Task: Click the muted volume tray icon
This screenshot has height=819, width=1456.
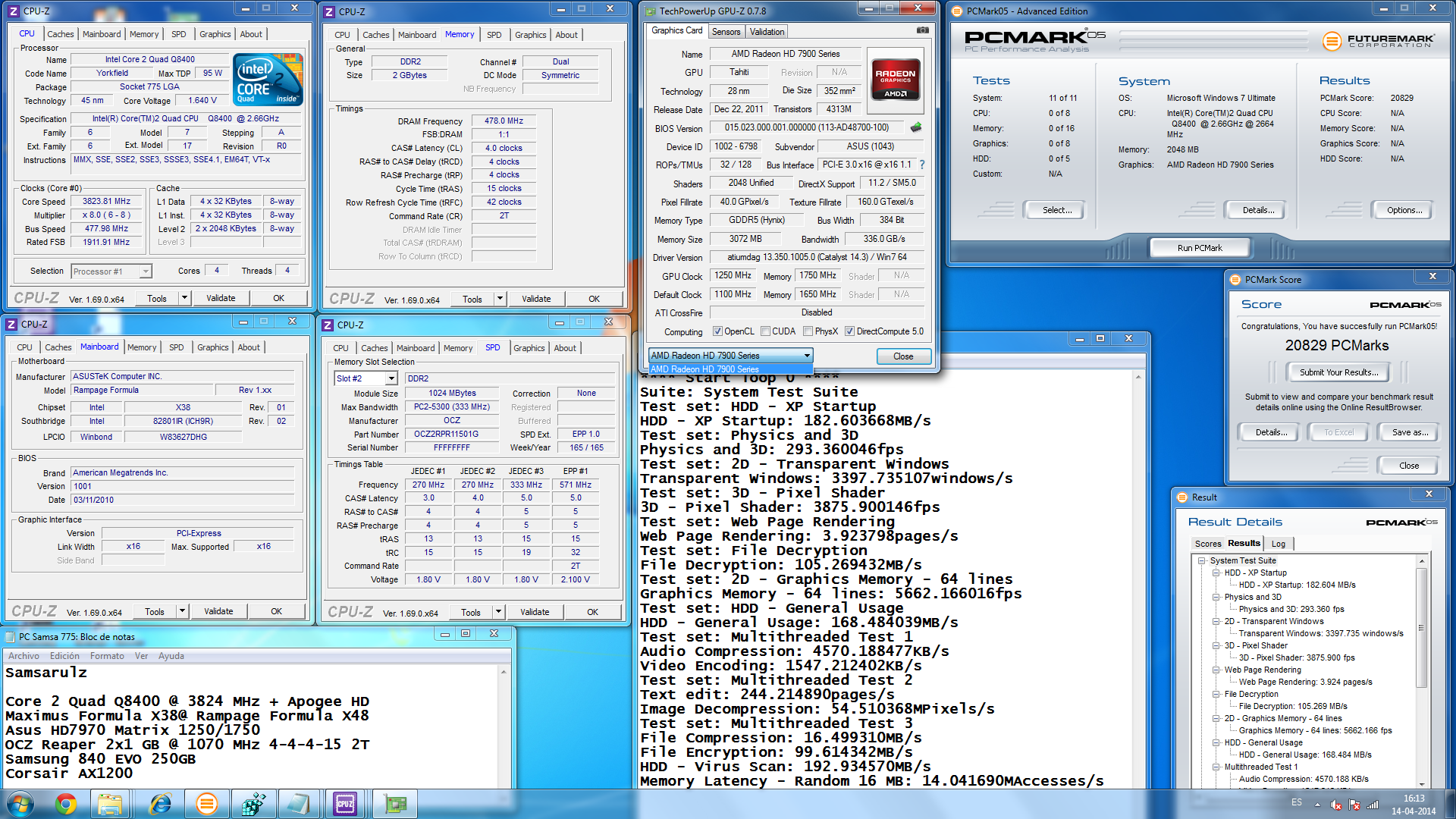Action: coord(1336,805)
